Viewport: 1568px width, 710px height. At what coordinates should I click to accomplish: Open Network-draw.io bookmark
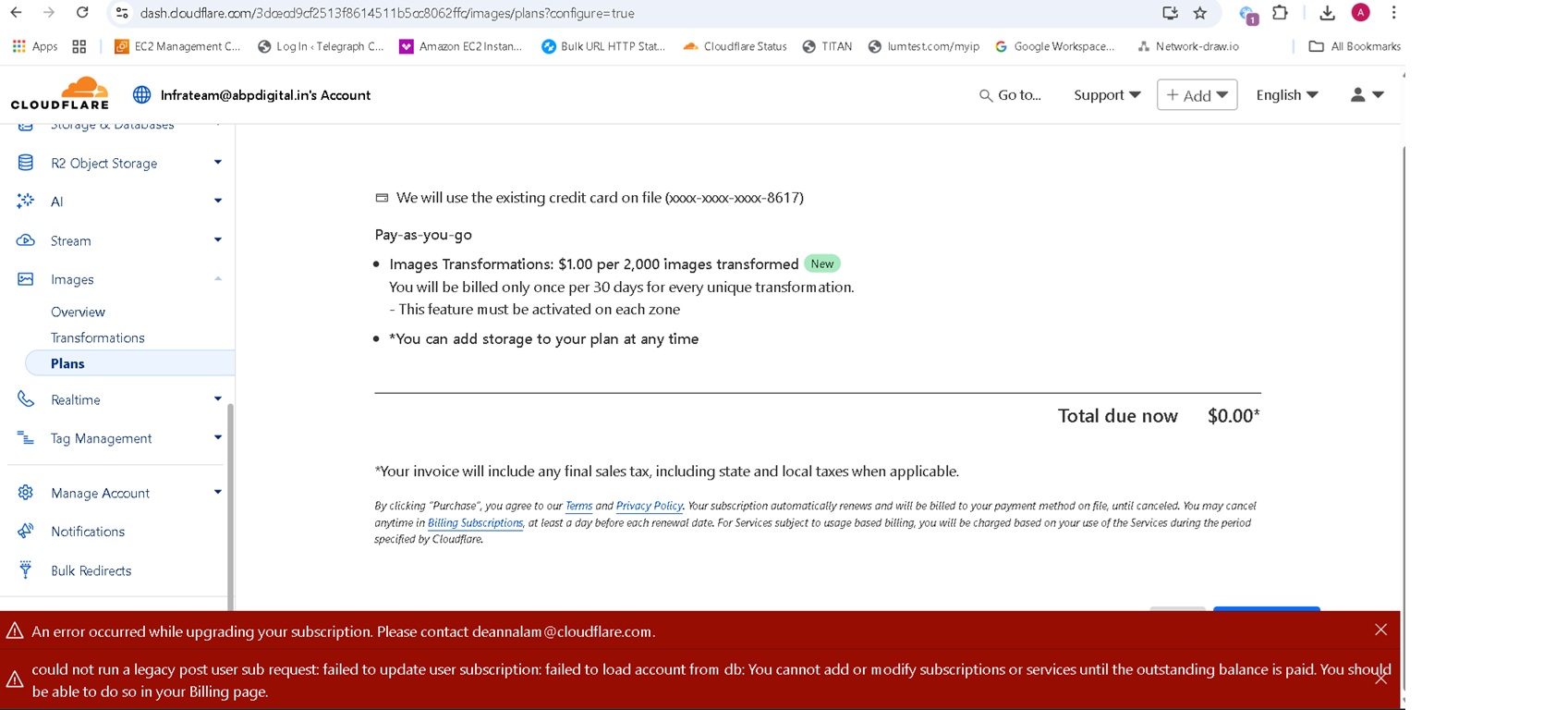(x=1188, y=46)
